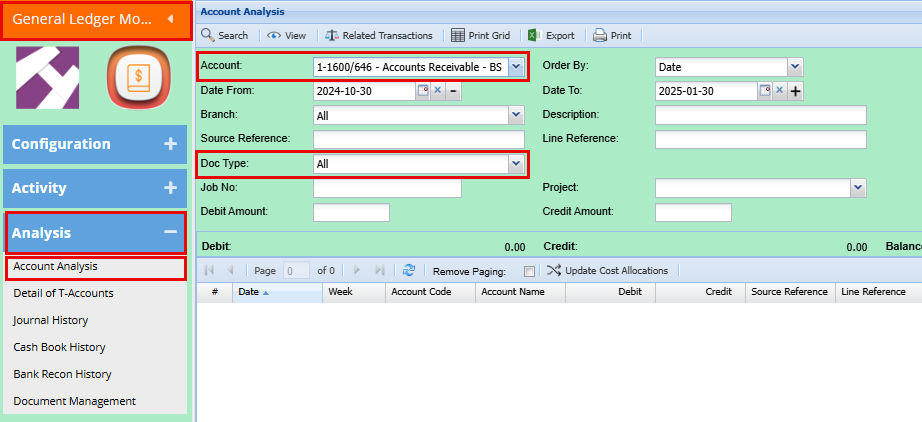Click the Description input field
The image size is (922, 422).
[x=761, y=115]
